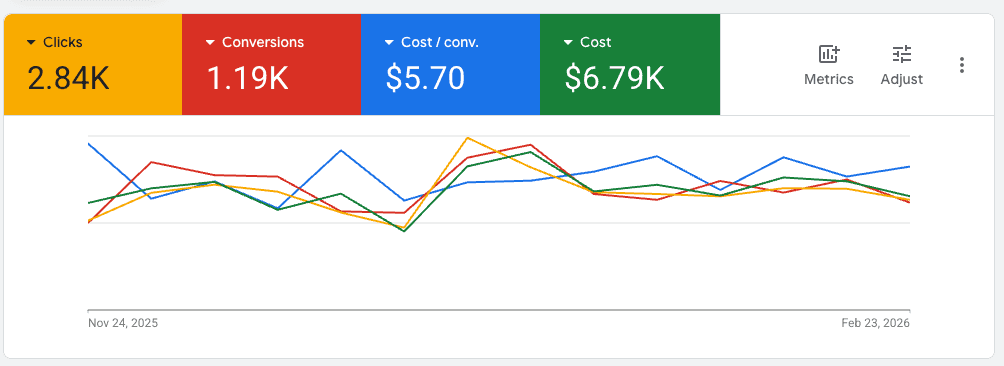Select the blue Cost / conv. scorecard
This screenshot has height=366, width=1004.
tap(451, 65)
